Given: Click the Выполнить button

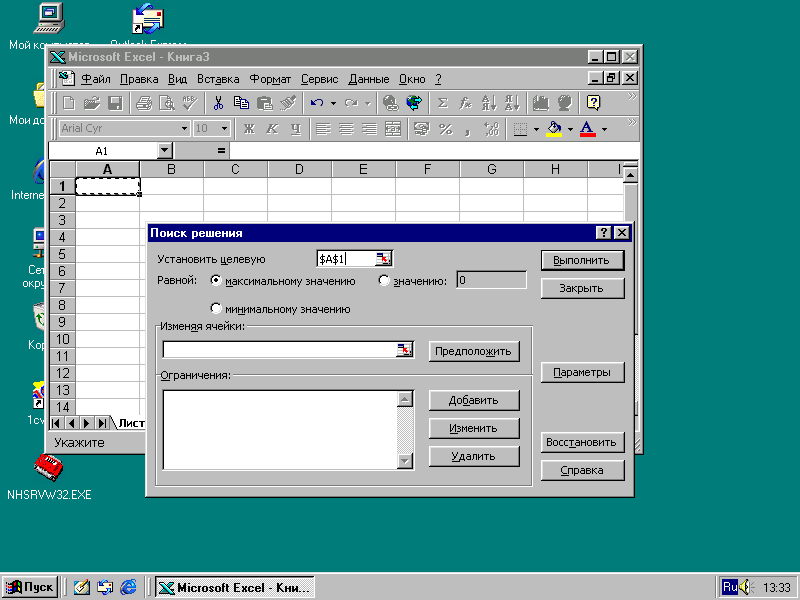Looking at the screenshot, I should 582,260.
